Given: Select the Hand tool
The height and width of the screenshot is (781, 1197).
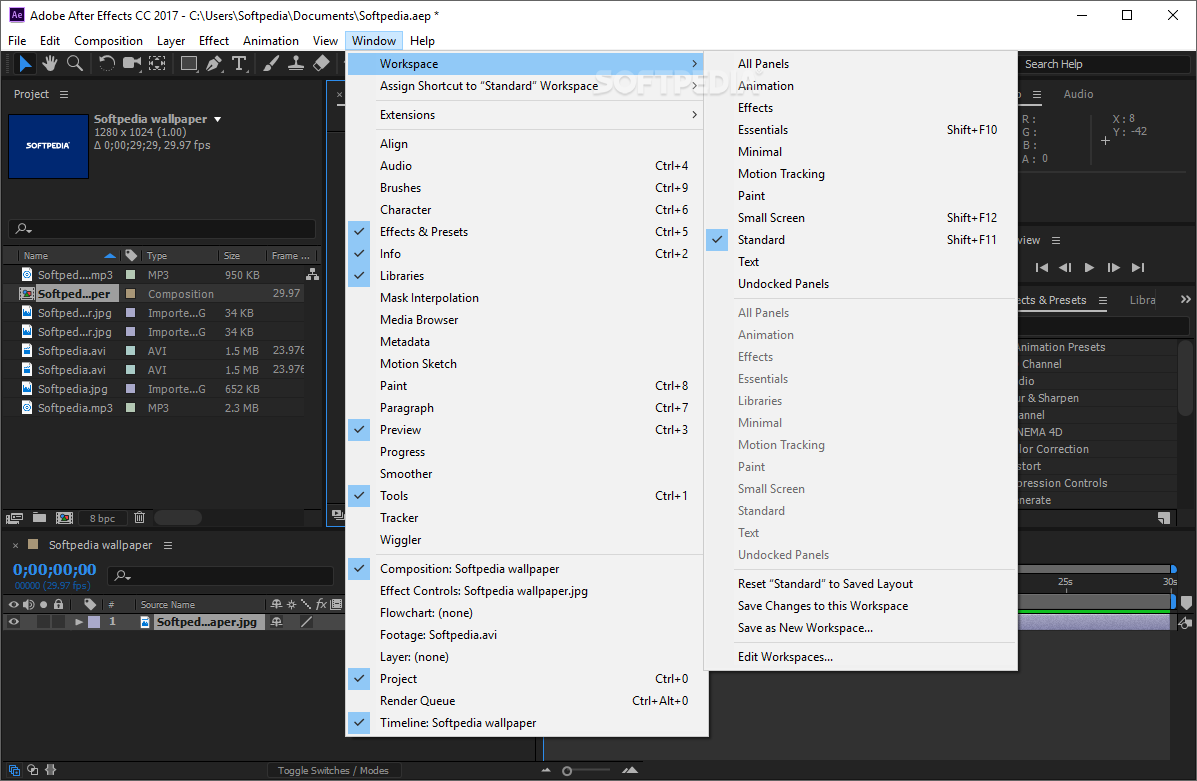Looking at the screenshot, I should (50, 63).
